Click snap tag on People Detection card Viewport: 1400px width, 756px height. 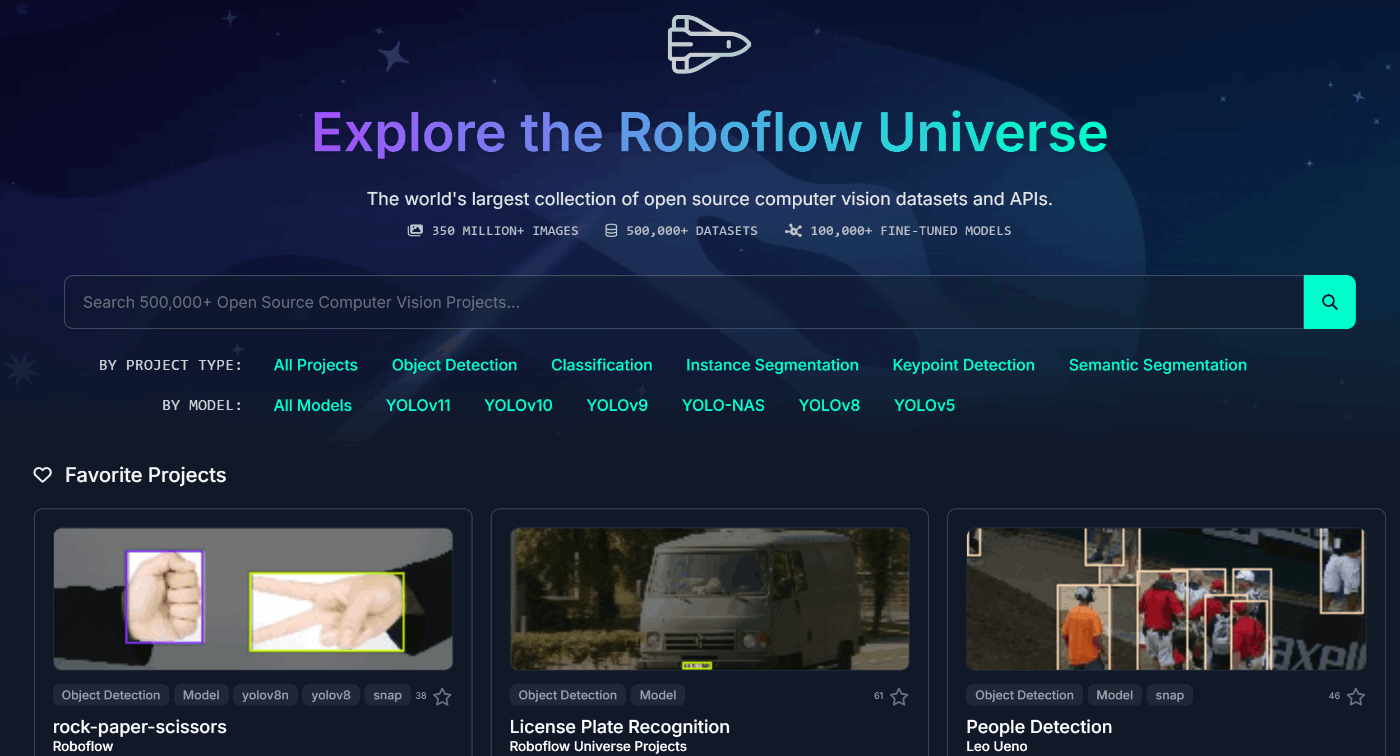coord(1170,695)
